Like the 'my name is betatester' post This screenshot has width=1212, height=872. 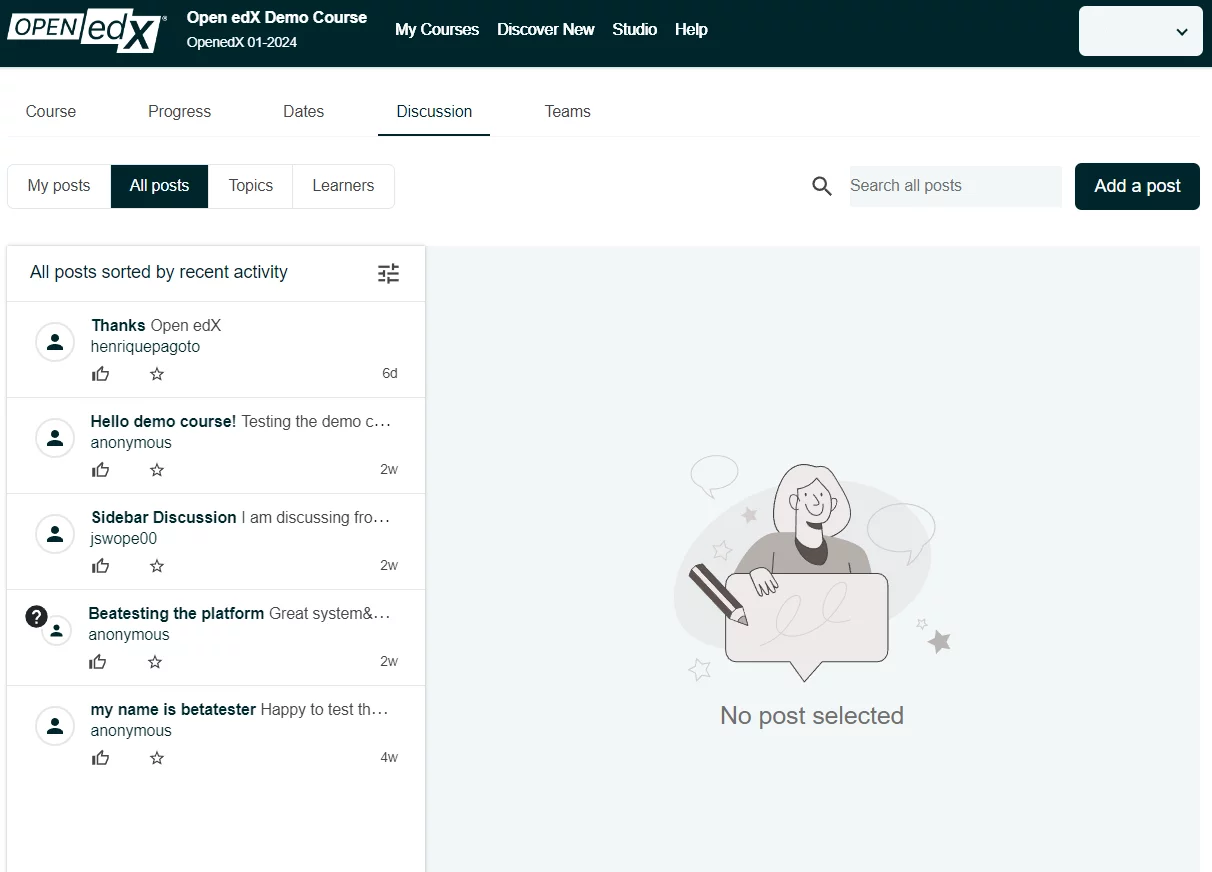tap(101, 758)
